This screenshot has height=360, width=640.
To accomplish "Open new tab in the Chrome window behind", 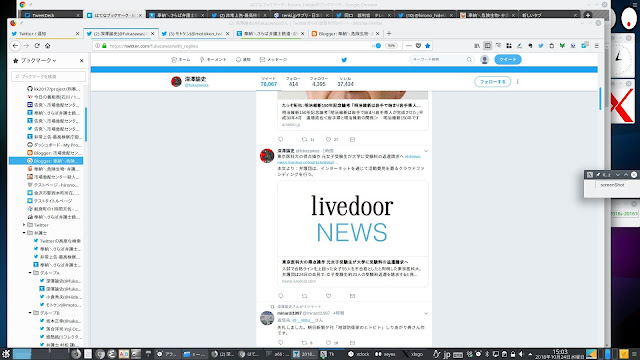I will coord(587,15).
